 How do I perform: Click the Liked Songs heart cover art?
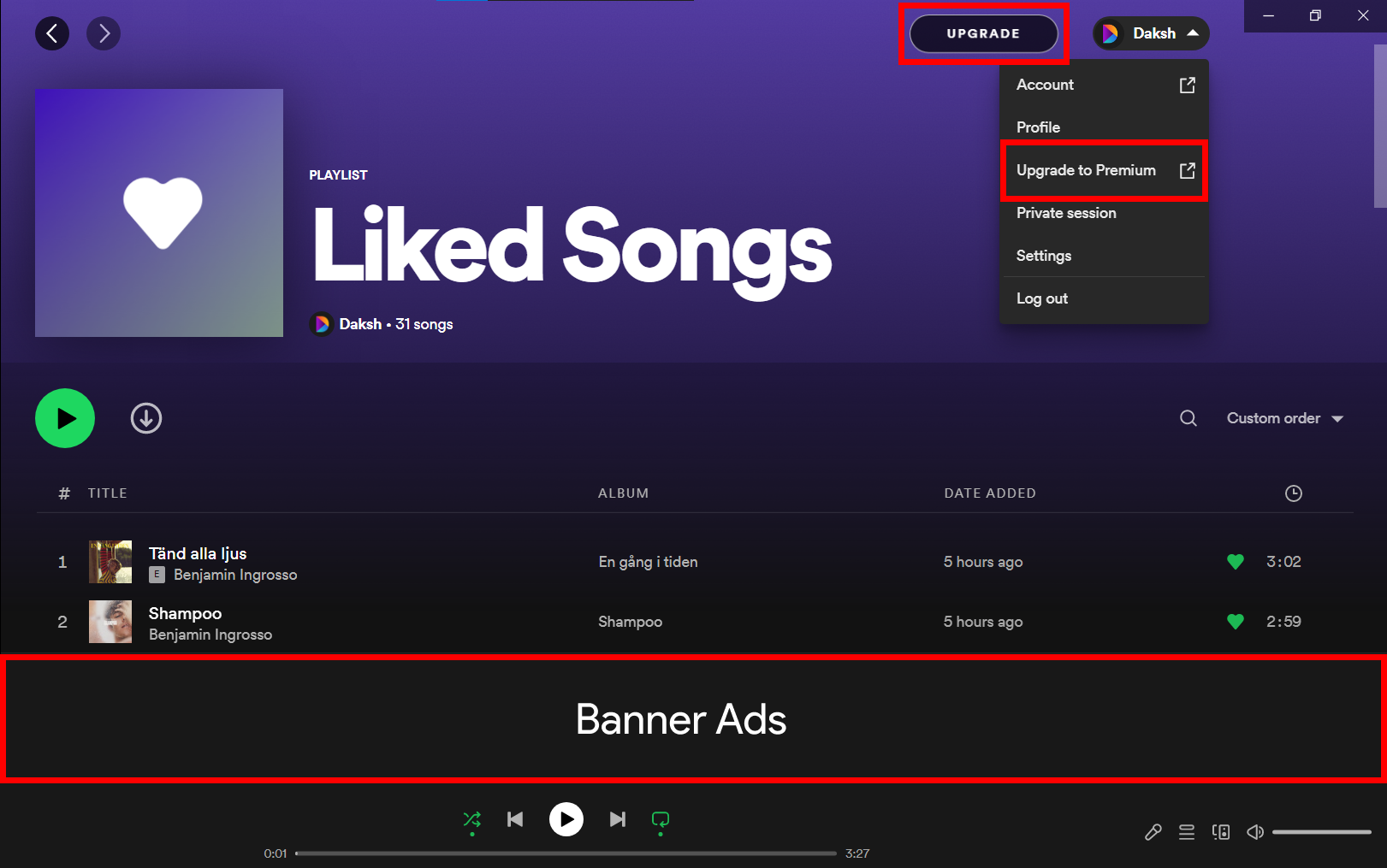click(x=159, y=213)
